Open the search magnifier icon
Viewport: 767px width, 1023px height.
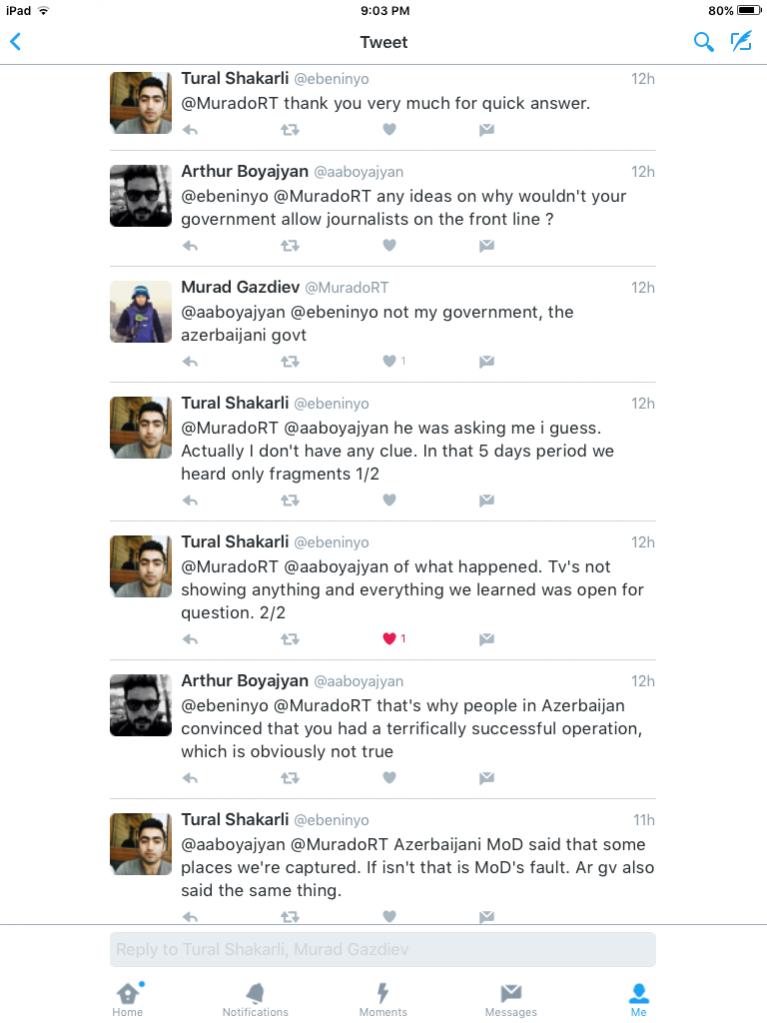pos(702,42)
